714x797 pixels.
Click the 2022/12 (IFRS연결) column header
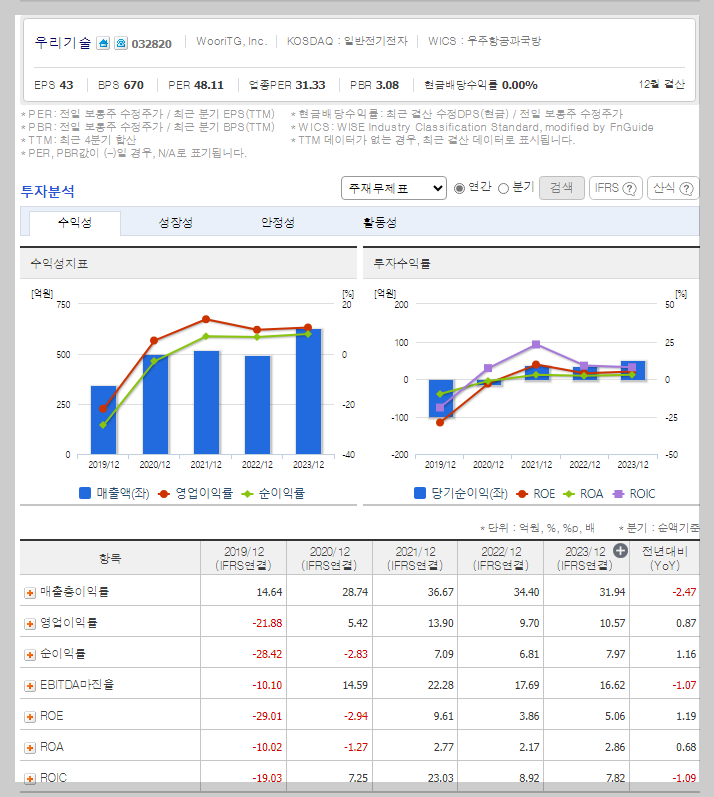coord(501,558)
